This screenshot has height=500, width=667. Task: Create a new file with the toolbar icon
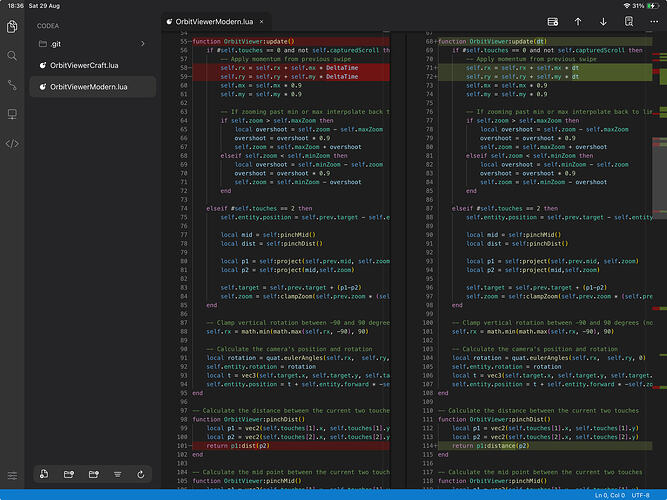(44, 474)
